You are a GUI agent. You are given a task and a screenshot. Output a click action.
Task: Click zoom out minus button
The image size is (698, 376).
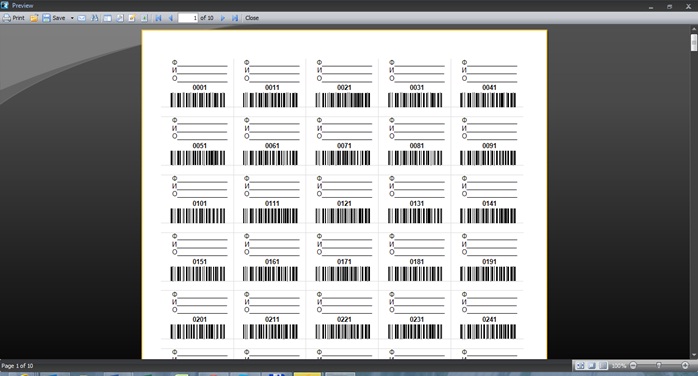point(633,365)
